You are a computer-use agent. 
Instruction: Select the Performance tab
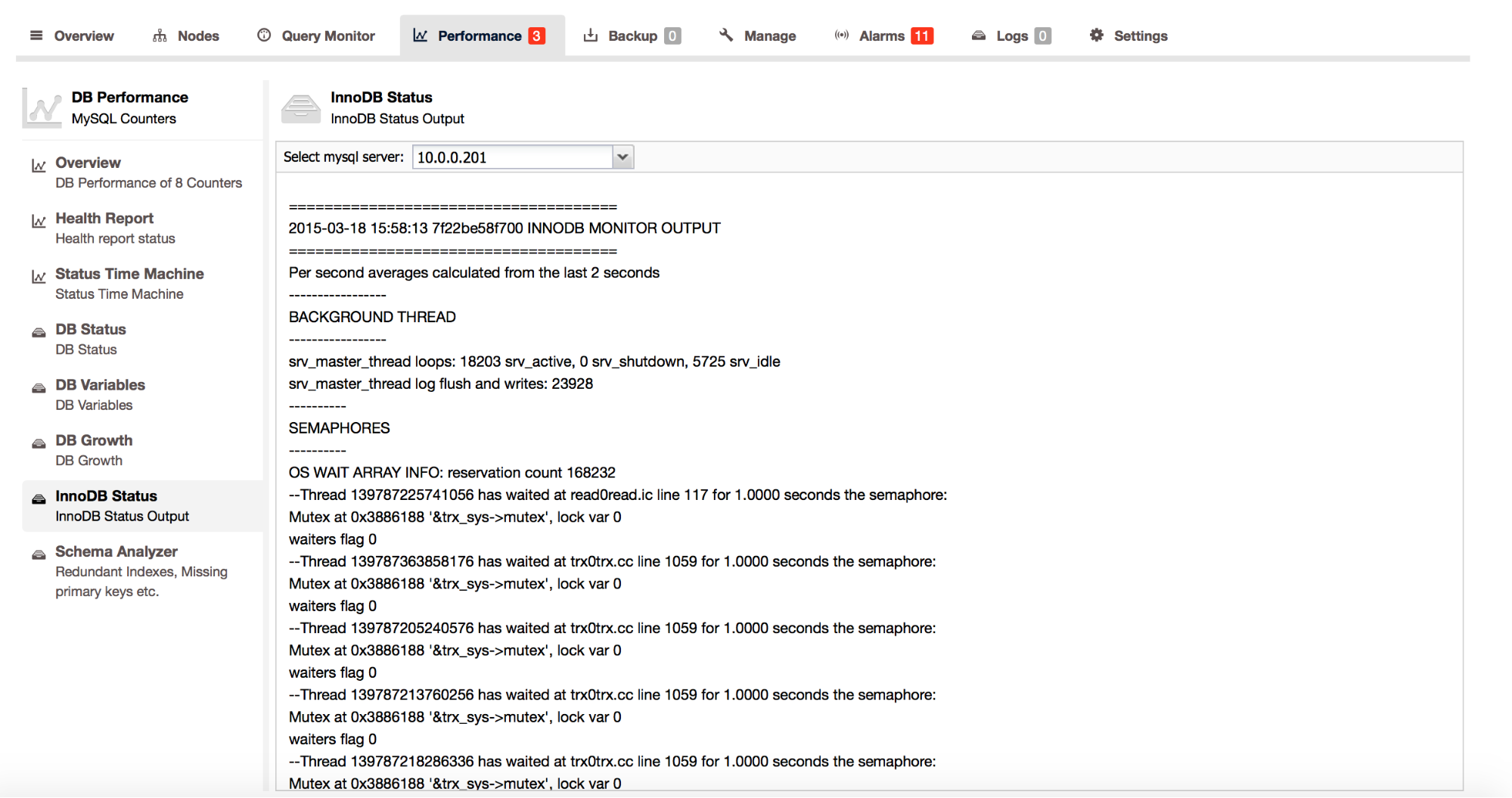(x=482, y=36)
